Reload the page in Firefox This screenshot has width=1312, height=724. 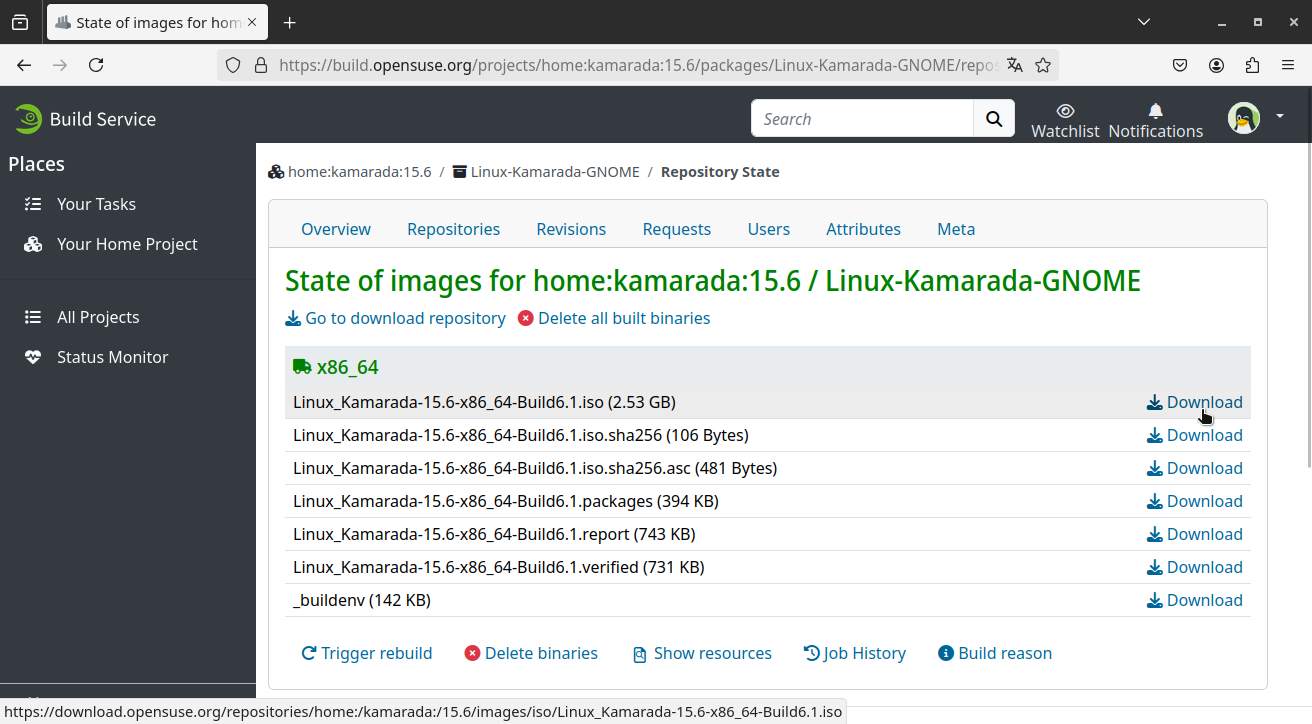[x=96, y=65]
